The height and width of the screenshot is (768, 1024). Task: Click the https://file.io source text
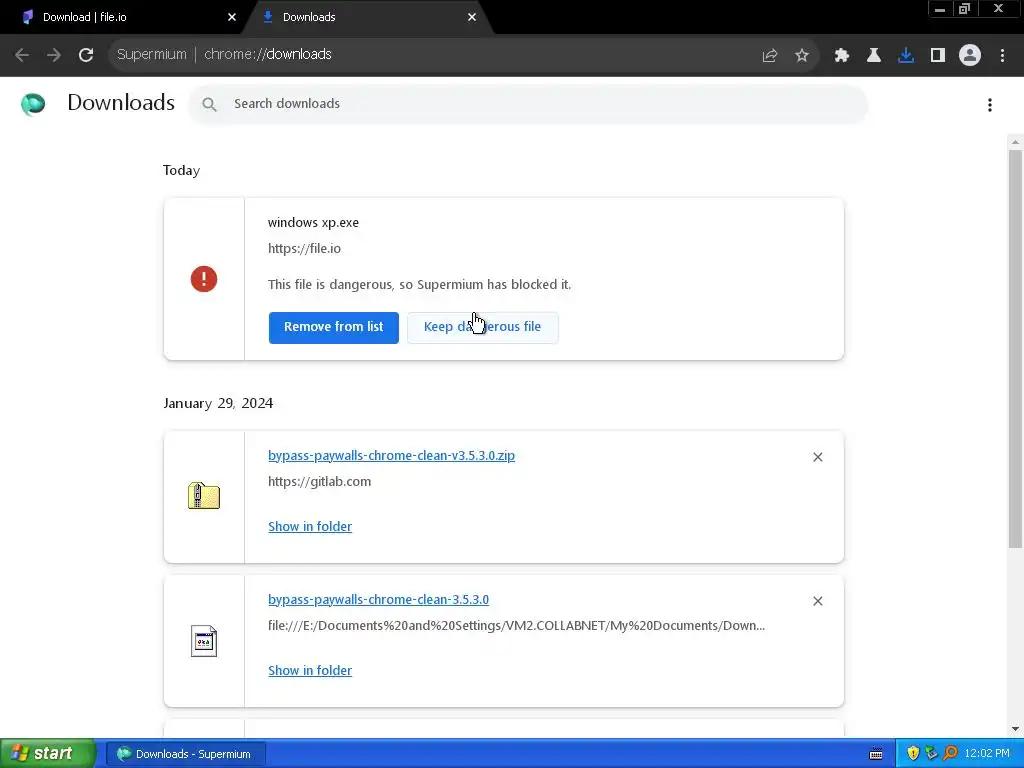[304, 248]
